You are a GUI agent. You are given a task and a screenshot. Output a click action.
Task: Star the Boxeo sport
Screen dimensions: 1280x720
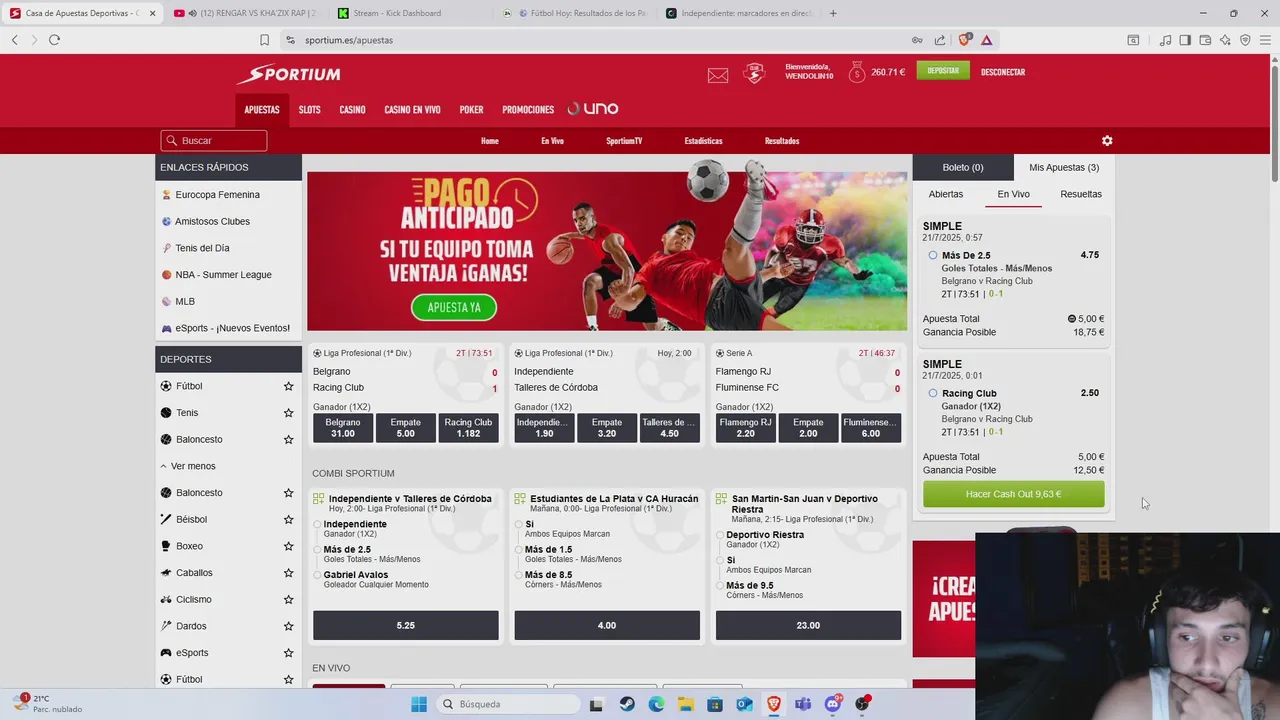coord(288,546)
